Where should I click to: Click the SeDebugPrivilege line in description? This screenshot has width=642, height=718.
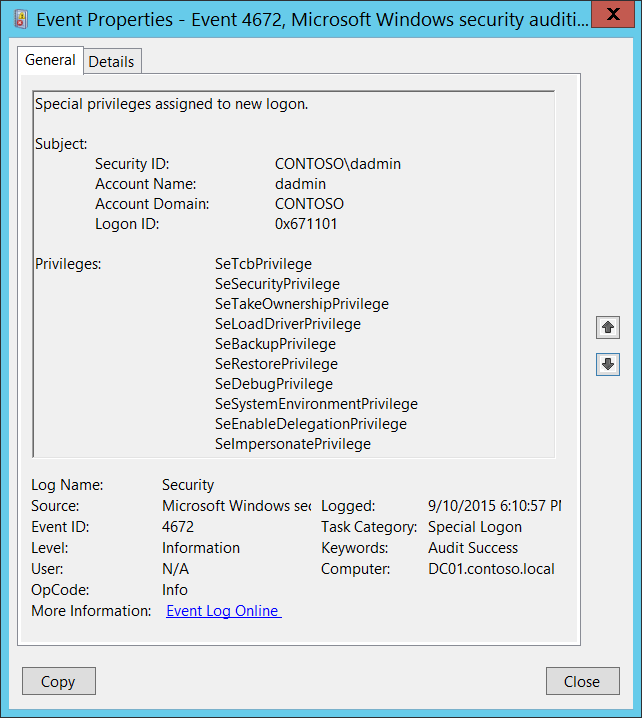coord(274,384)
